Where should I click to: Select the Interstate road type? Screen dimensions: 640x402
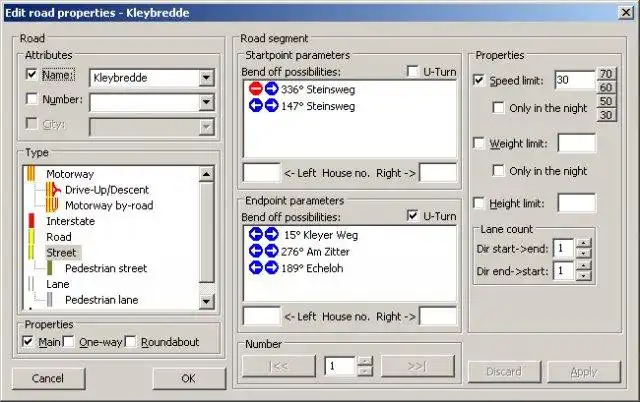click(71, 221)
